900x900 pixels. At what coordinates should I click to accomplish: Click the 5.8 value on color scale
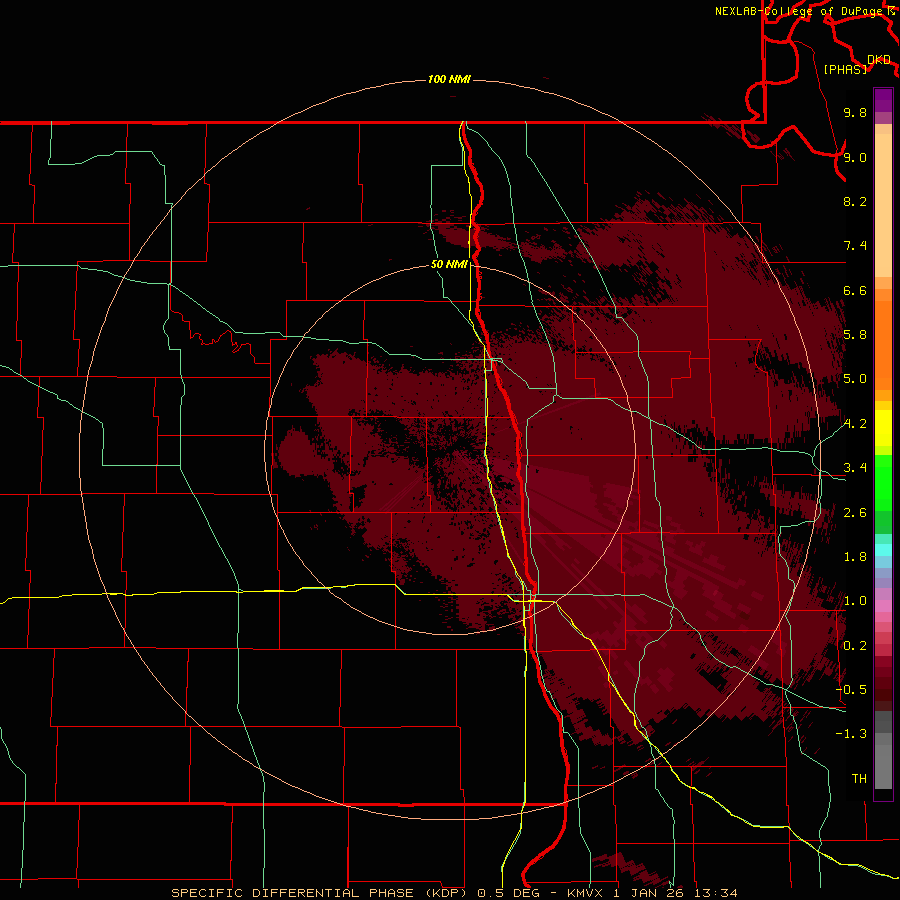(855, 335)
